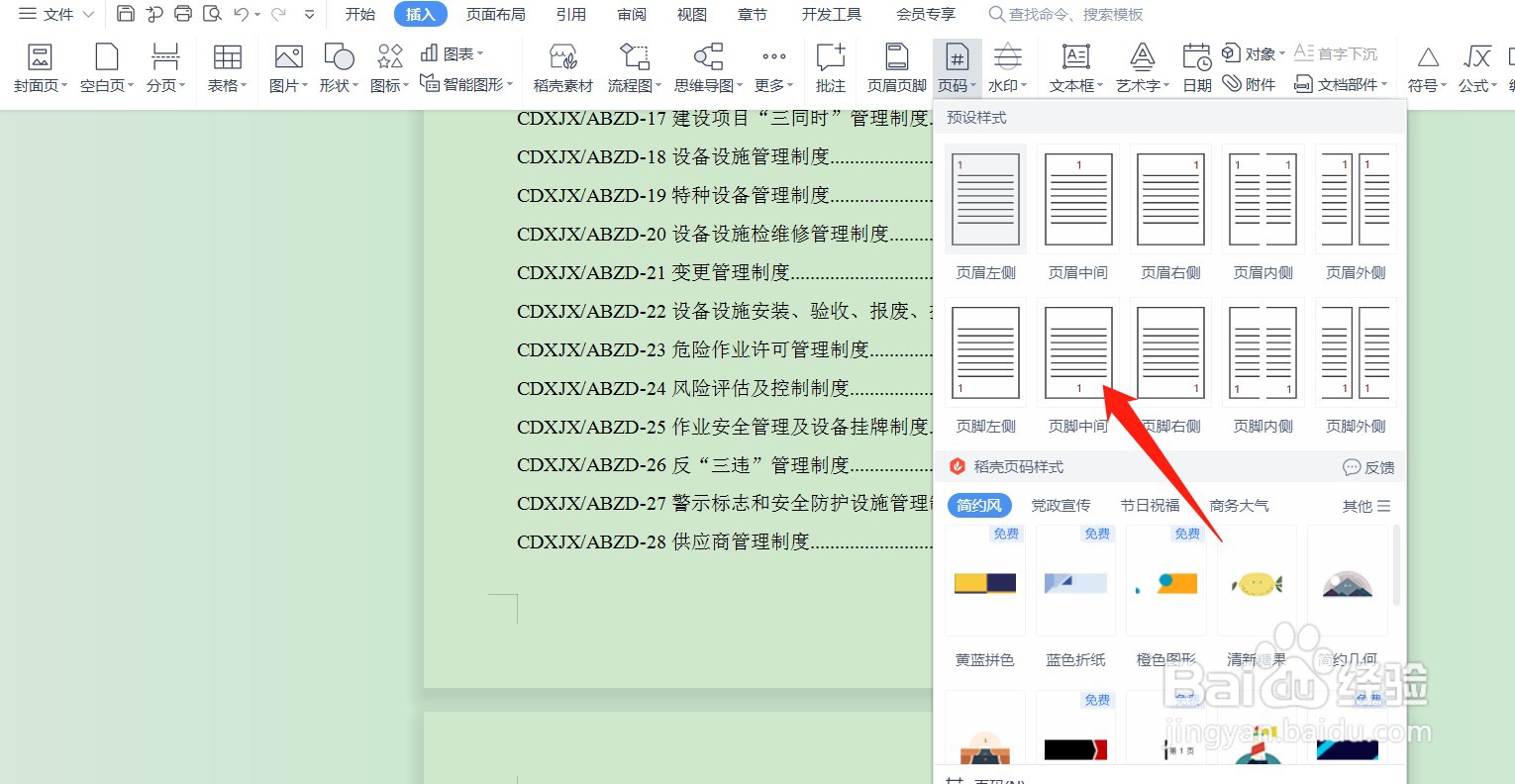Click the Redo arrow icon
This screenshot has width=1515, height=784.
[278, 14]
